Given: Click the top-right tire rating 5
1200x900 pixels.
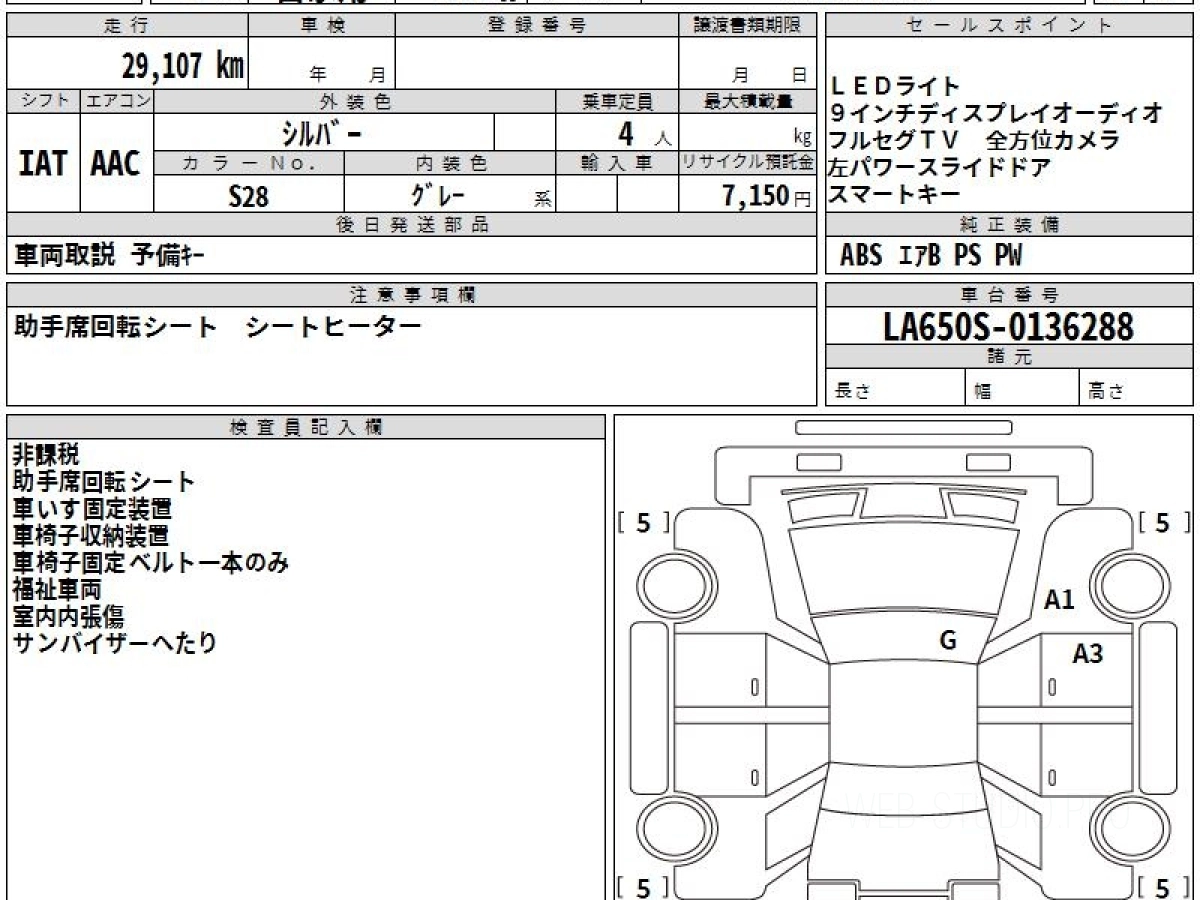Looking at the screenshot, I should [x=1163, y=522].
